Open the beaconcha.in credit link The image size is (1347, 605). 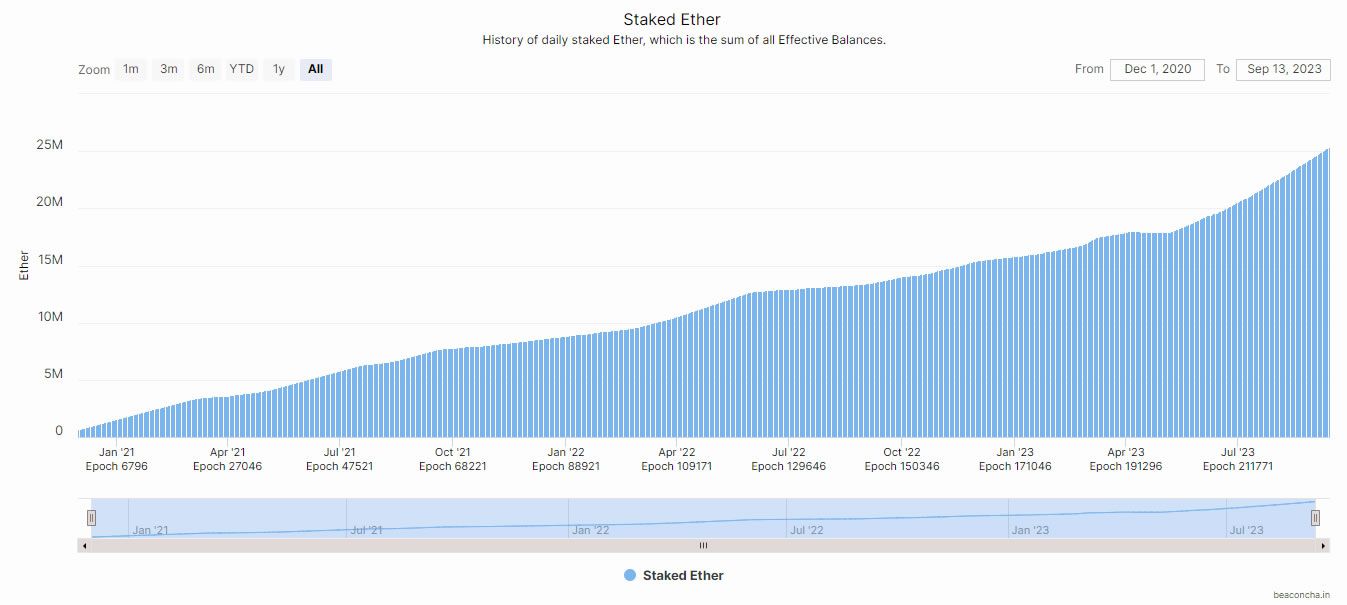click(x=1302, y=594)
